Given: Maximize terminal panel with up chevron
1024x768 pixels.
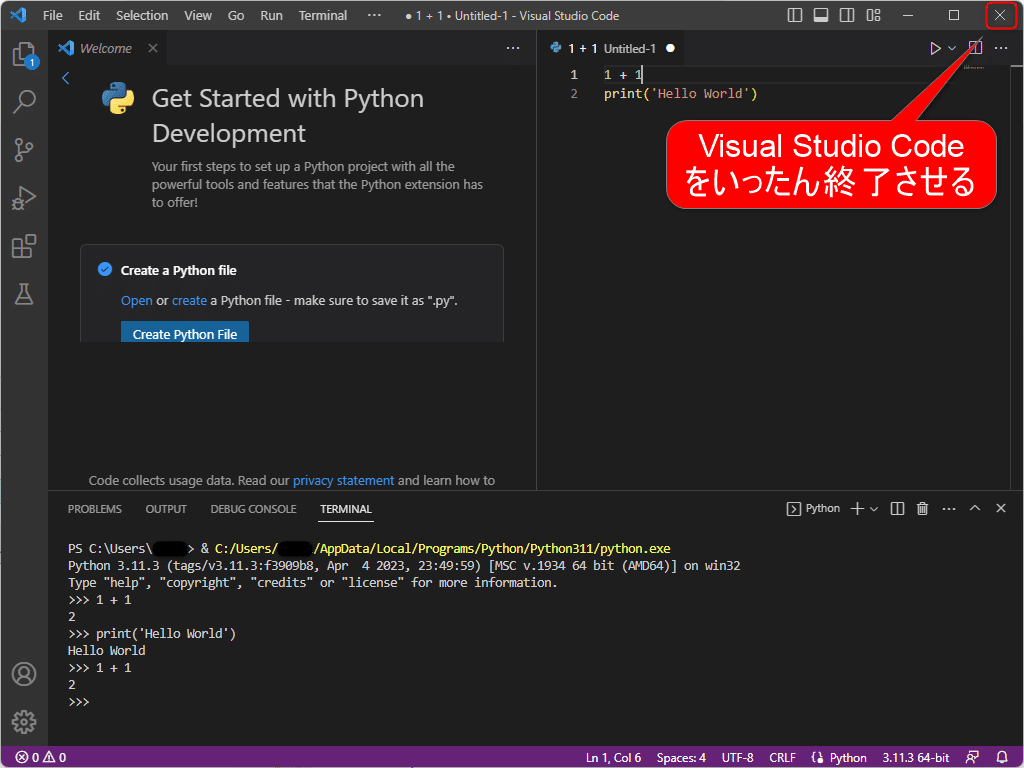Looking at the screenshot, I should click(x=975, y=509).
